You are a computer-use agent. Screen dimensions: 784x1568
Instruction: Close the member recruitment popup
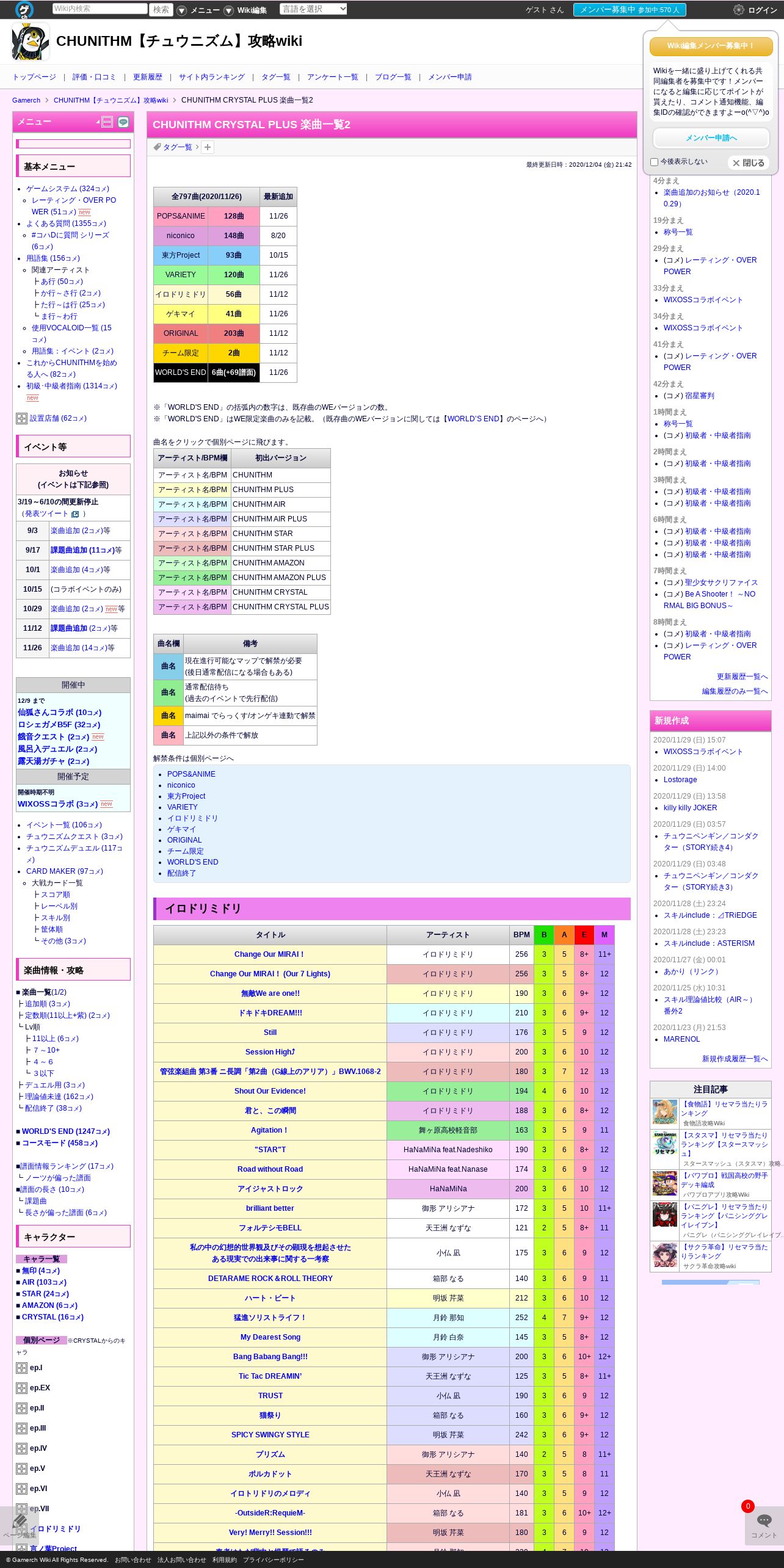[748, 163]
